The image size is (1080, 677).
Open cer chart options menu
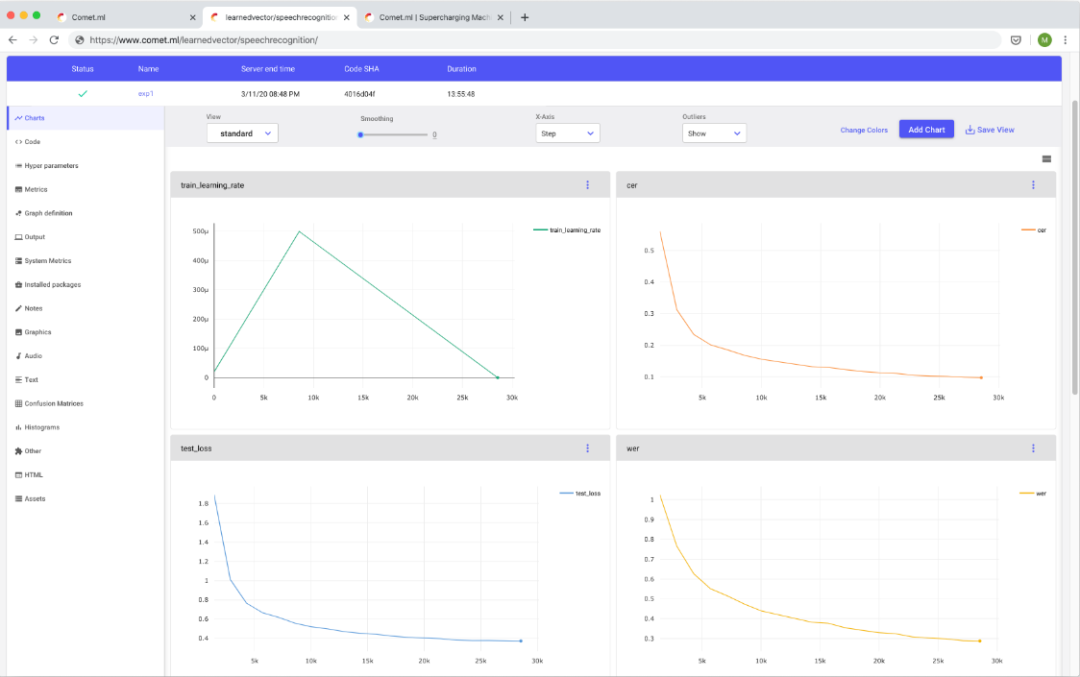pos(1033,185)
